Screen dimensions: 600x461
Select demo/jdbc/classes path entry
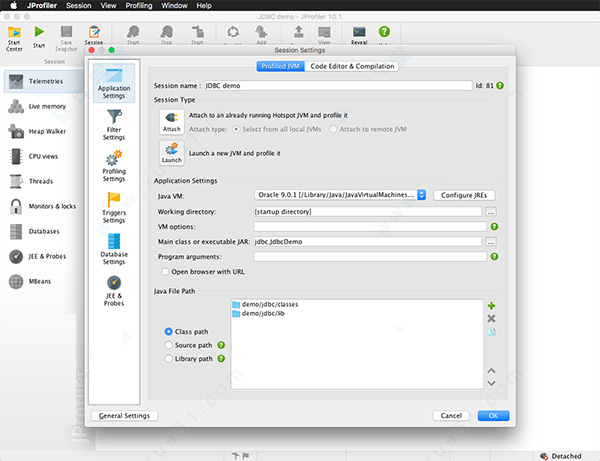point(265,305)
